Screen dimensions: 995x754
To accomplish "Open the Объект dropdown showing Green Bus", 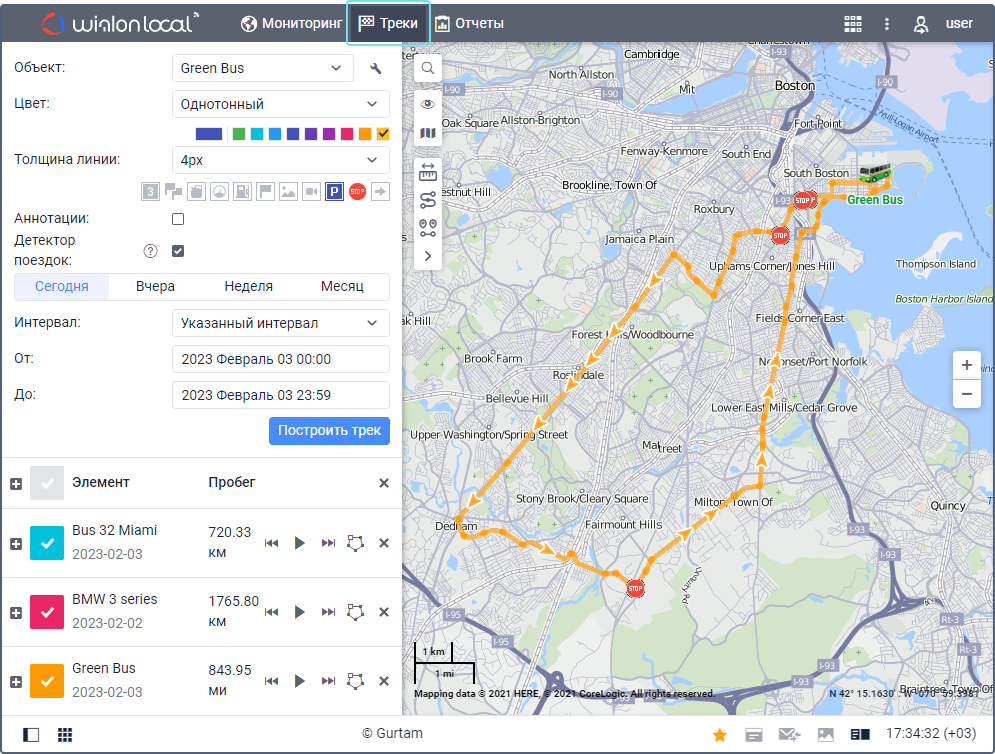I will [x=262, y=69].
